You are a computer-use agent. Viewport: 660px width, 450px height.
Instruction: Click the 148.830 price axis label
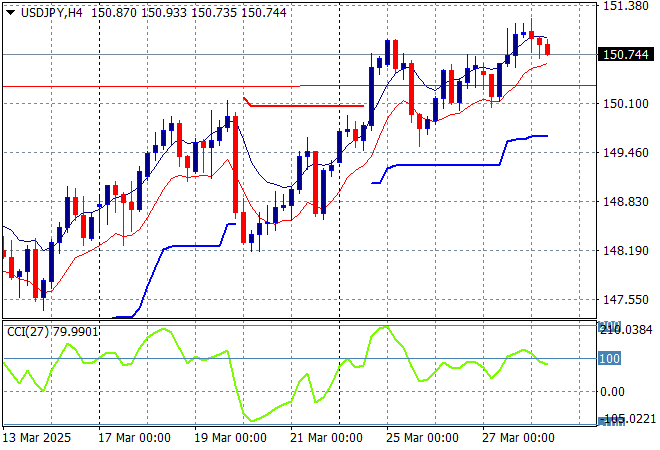pyautogui.click(x=626, y=202)
